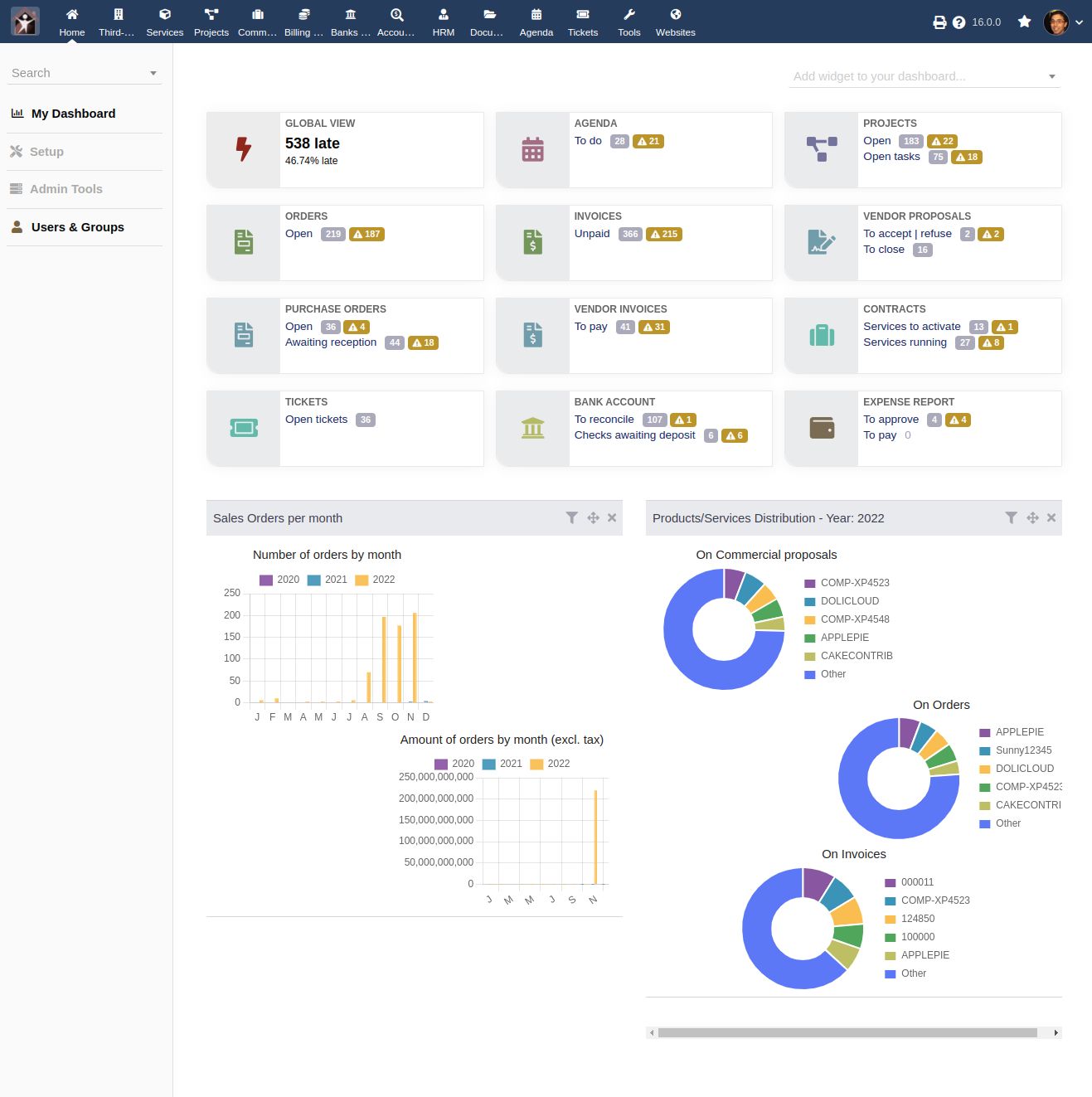Click the Awaiting reception link
This screenshot has width=1092, height=1097.
331,342
